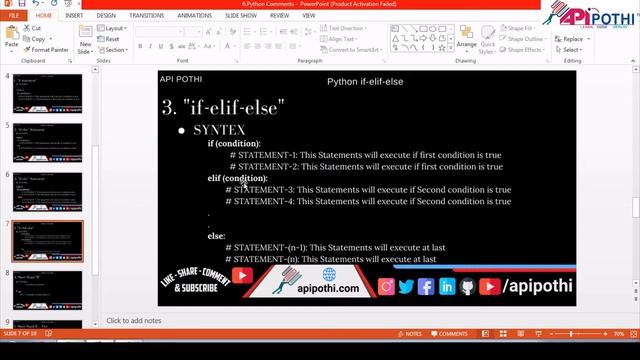Open Text Direction dropdown
The image size is (640, 360).
click(343, 28)
